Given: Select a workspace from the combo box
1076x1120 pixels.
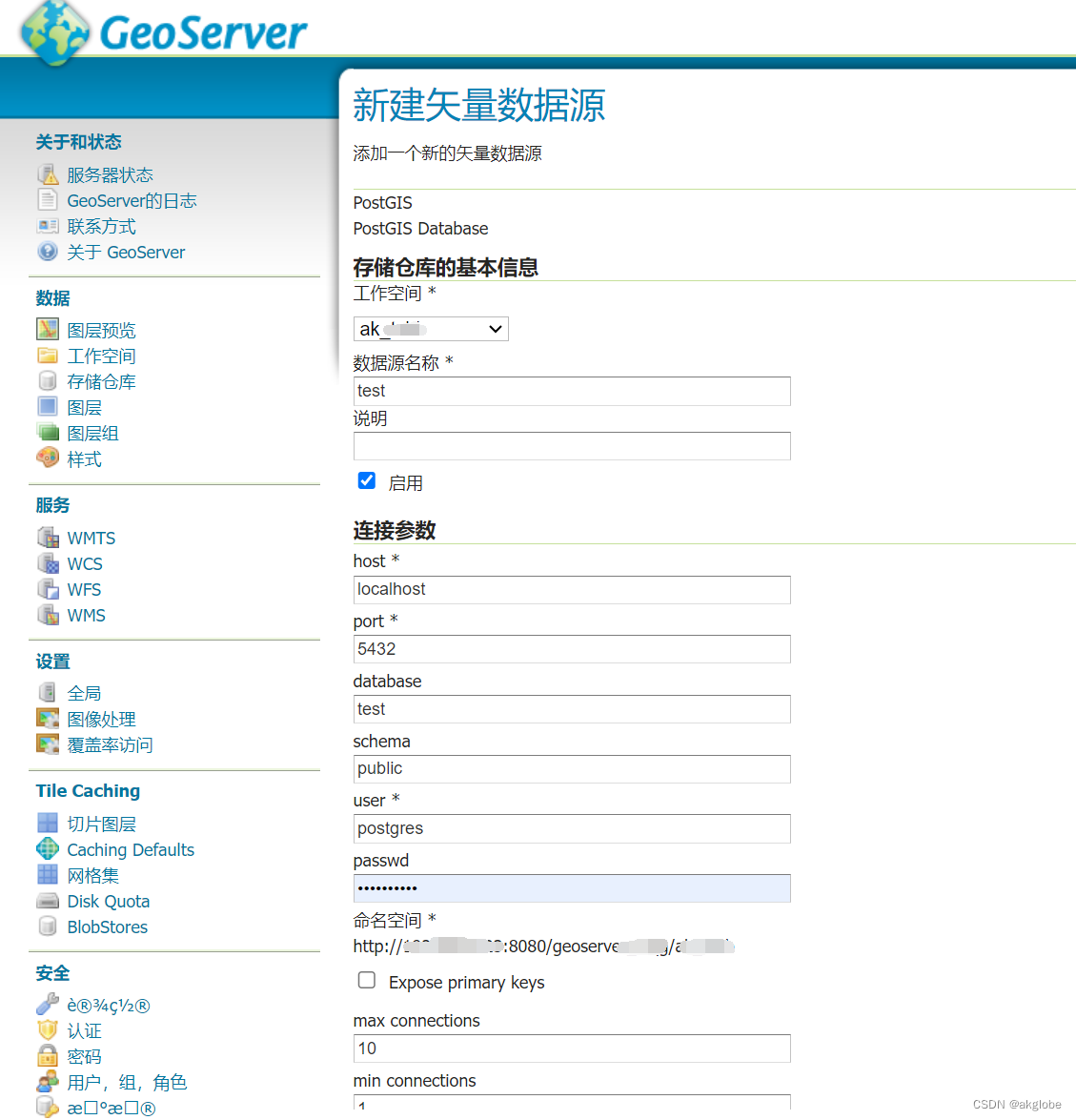Looking at the screenshot, I should pos(431,328).
